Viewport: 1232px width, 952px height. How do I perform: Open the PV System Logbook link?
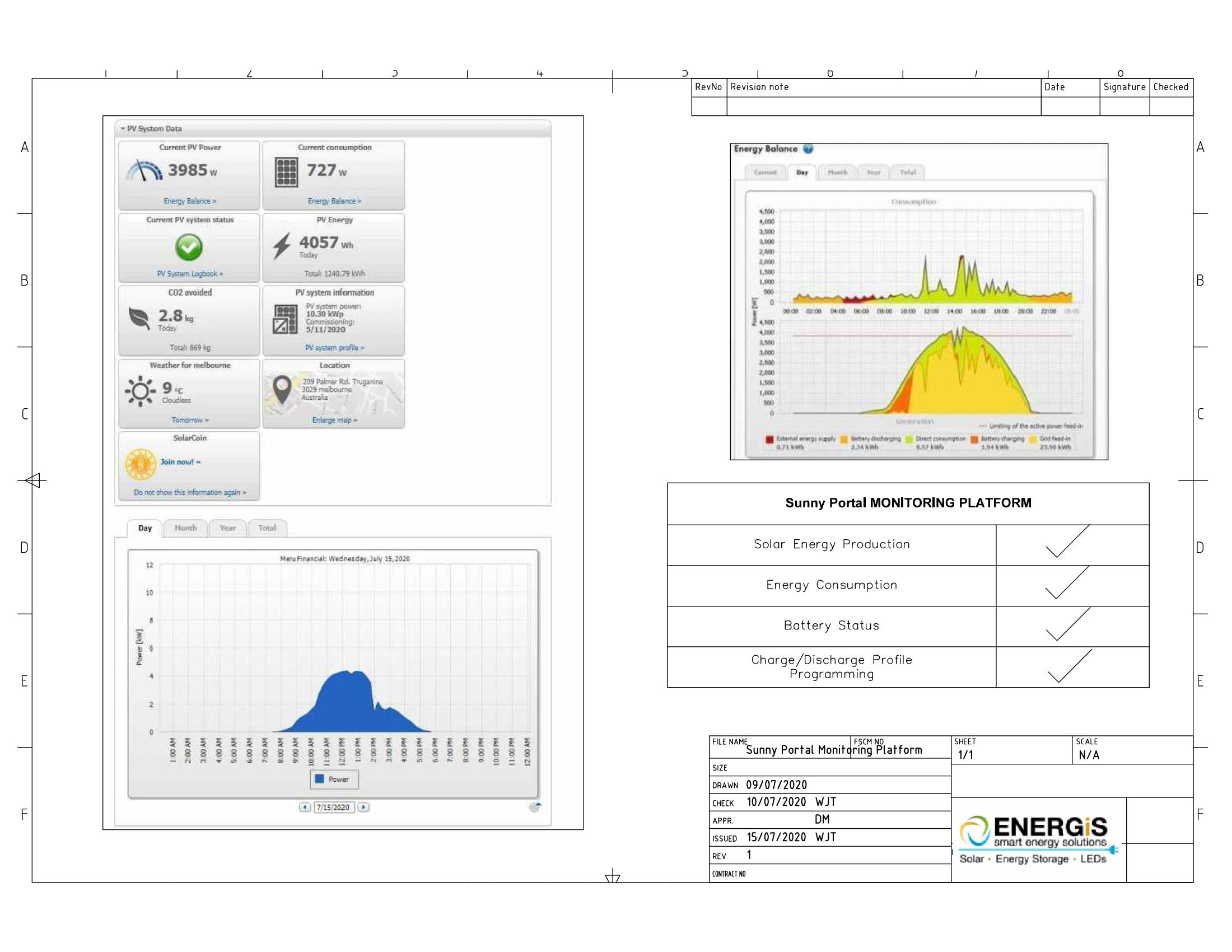[189, 273]
